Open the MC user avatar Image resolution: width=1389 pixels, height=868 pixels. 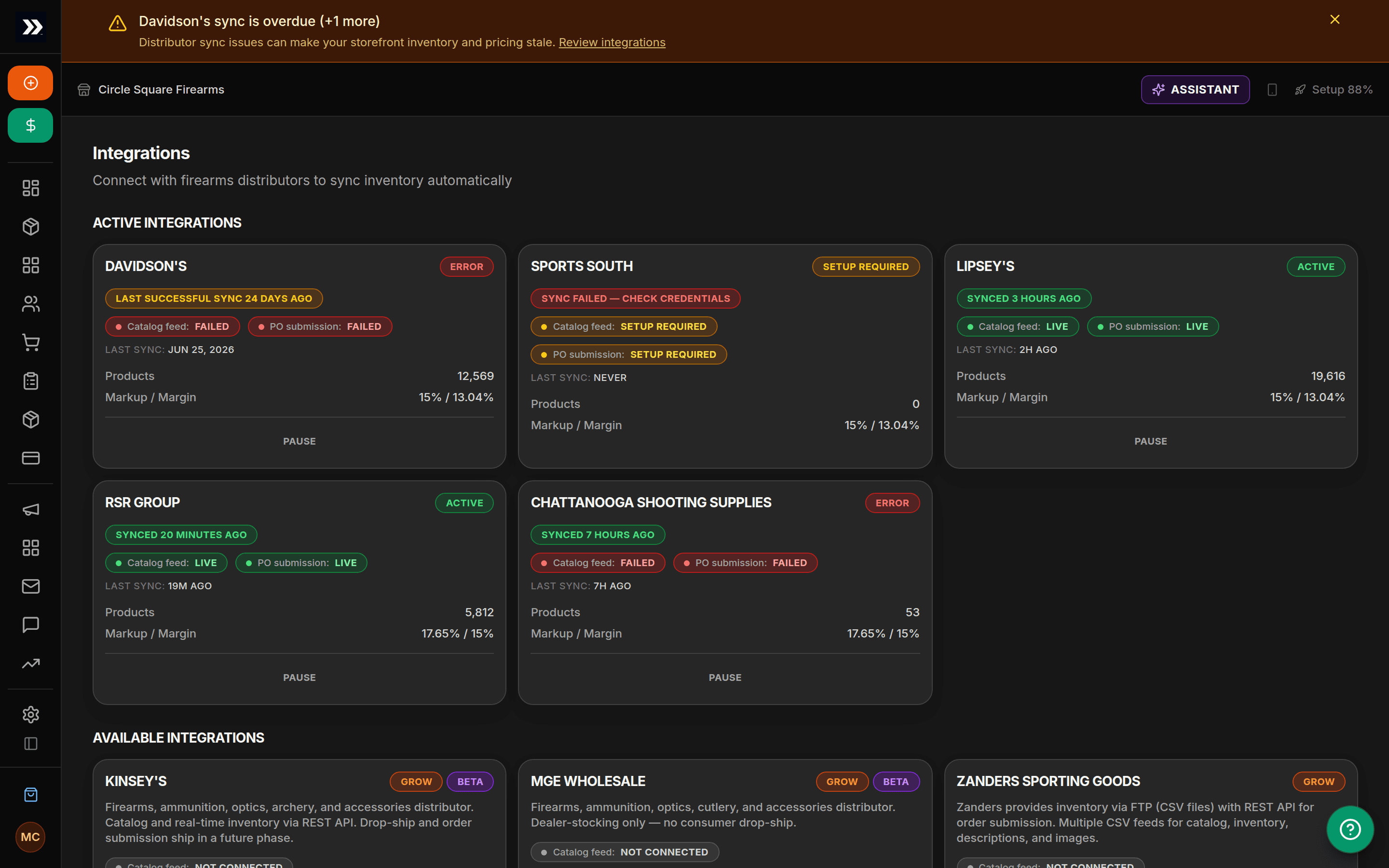[30, 837]
